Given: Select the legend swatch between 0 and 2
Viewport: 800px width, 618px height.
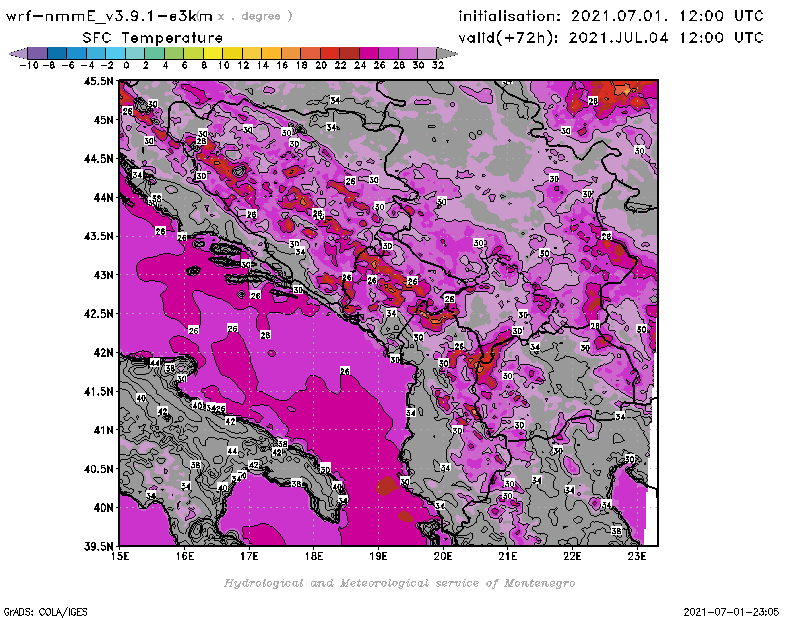Looking at the screenshot, I should coord(134,52).
